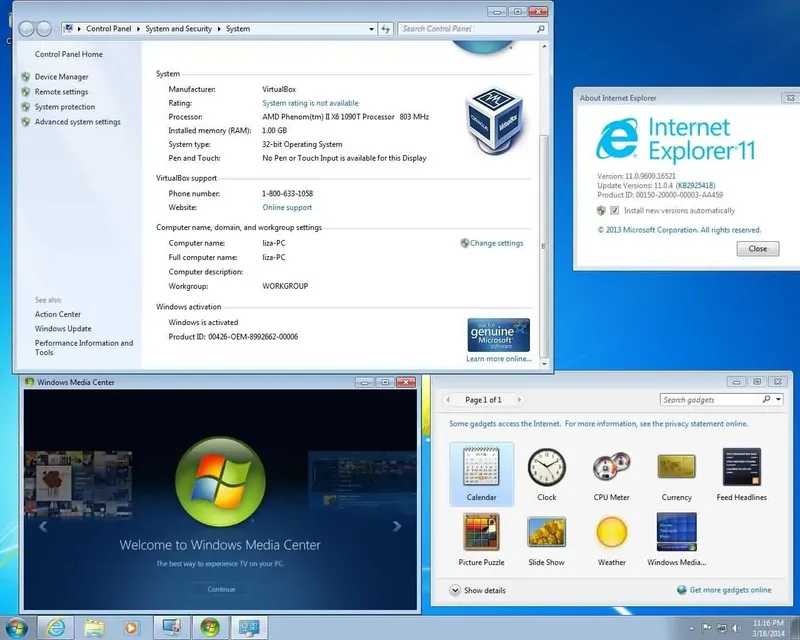Switch to Windows Media Center taskbar icon
The width and height of the screenshot is (800, 640).
click(x=210, y=628)
